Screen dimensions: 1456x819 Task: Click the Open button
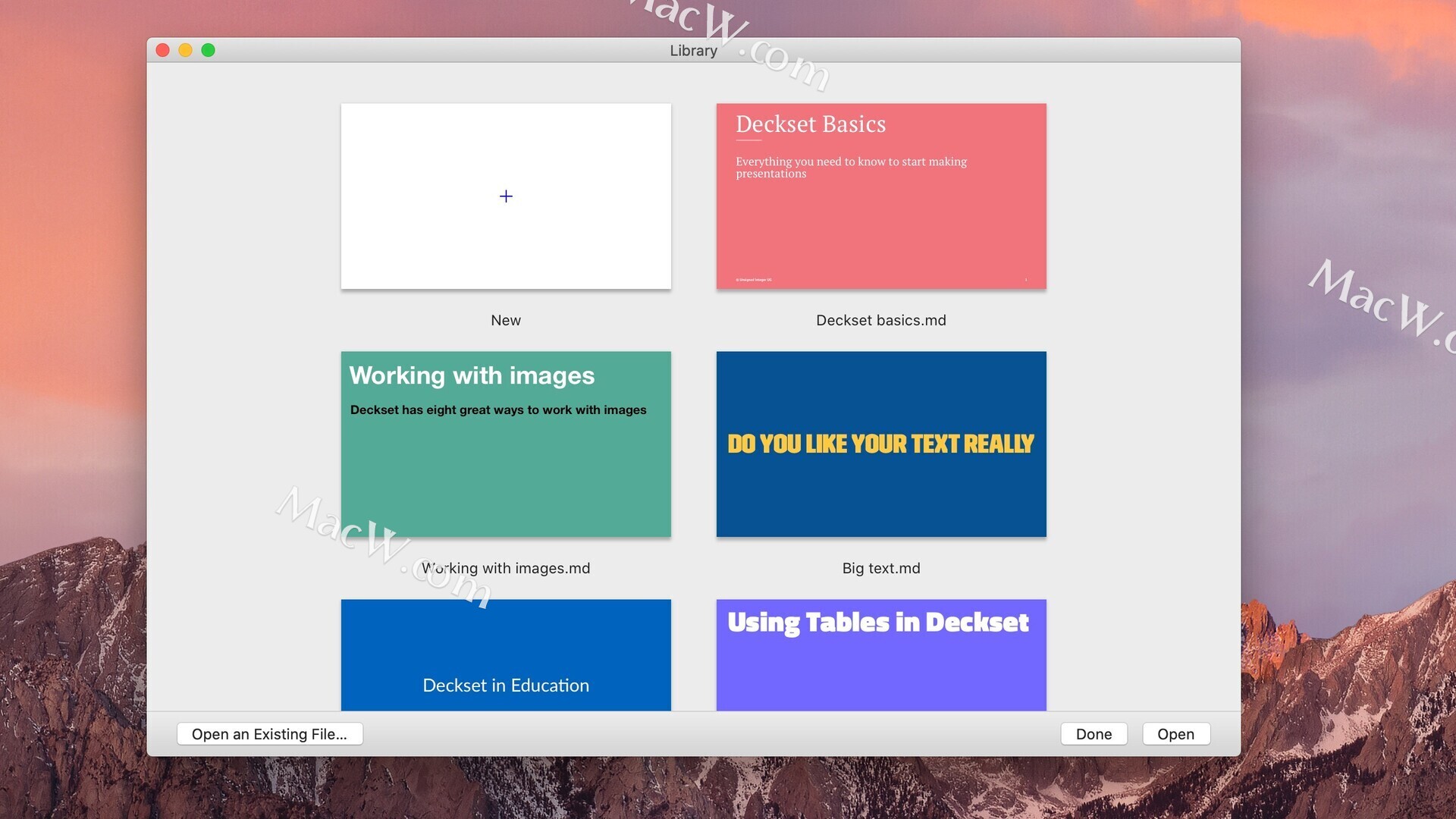[1176, 734]
